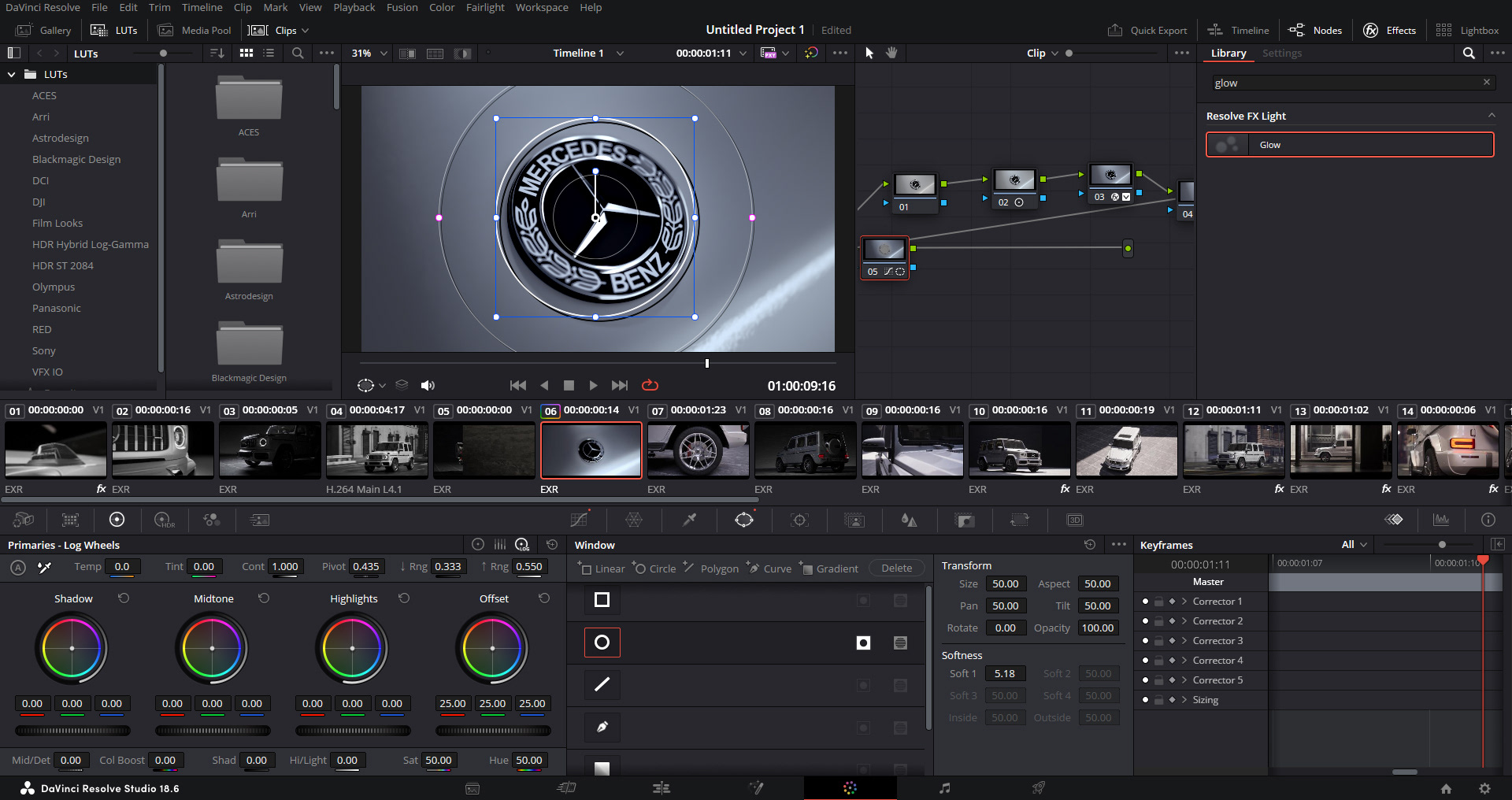
Task: Open the Sizing palette icon
Action: pyautogui.click(x=1020, y=520)
